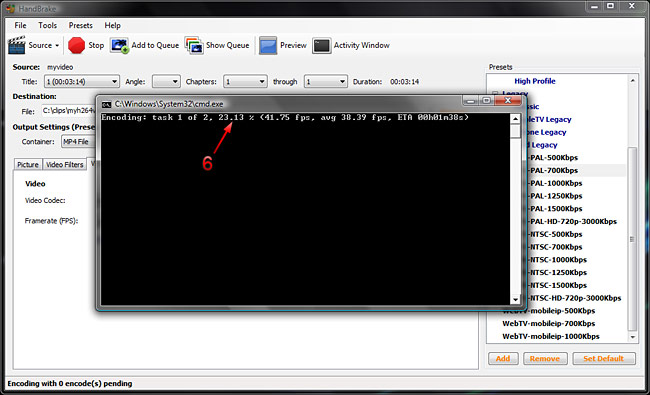Click the destination File path field

tap(69, 111)
